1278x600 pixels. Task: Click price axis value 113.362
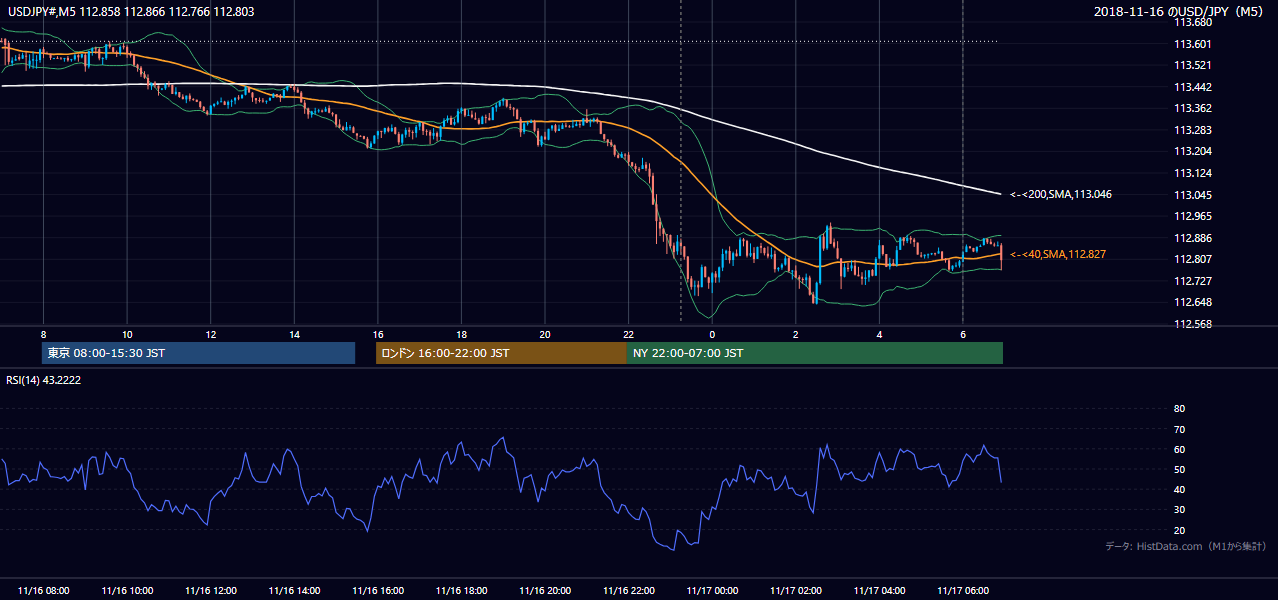(1192, 108)
